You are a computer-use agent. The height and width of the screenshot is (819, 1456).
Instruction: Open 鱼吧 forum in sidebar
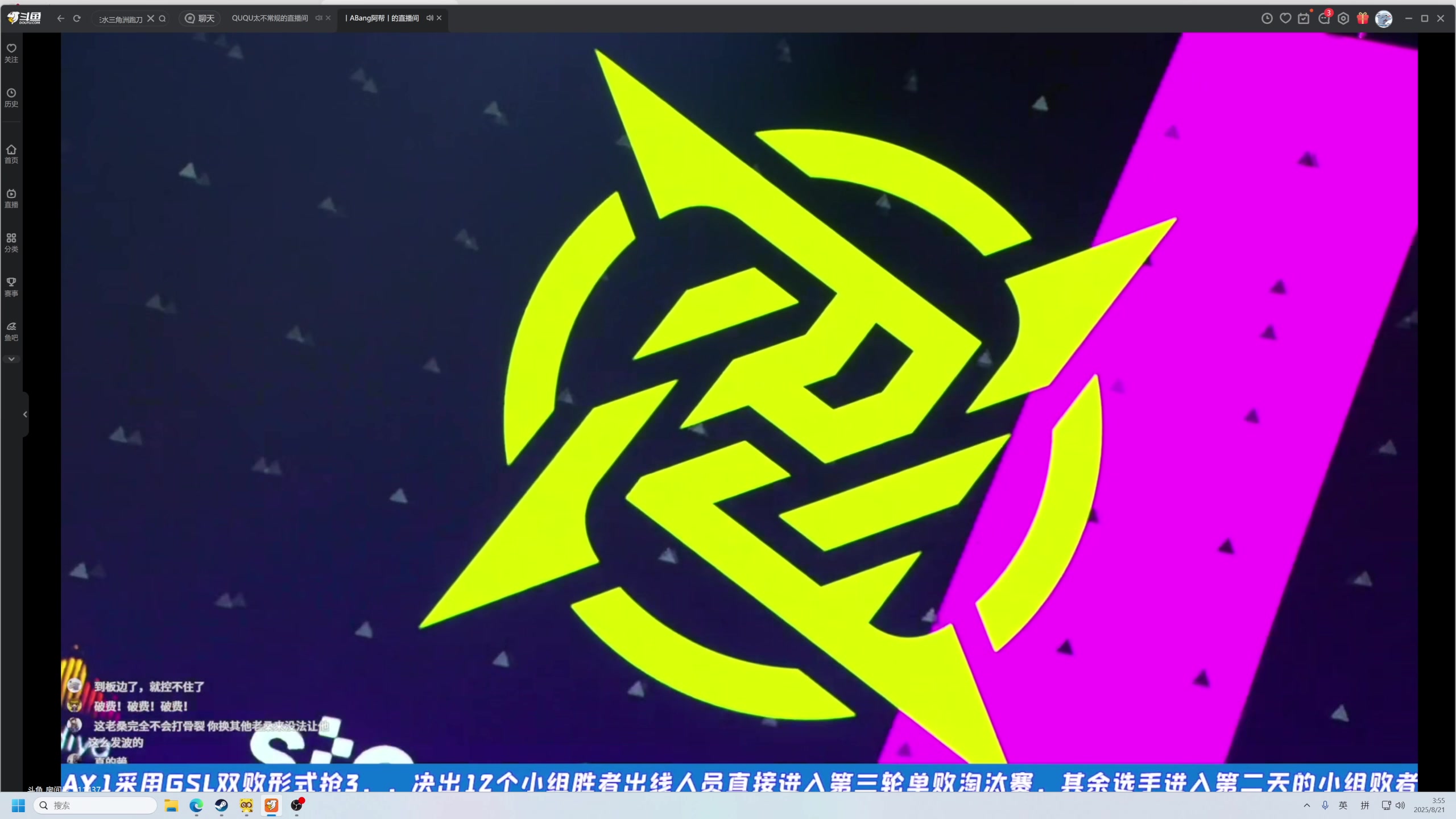[11, 332]
